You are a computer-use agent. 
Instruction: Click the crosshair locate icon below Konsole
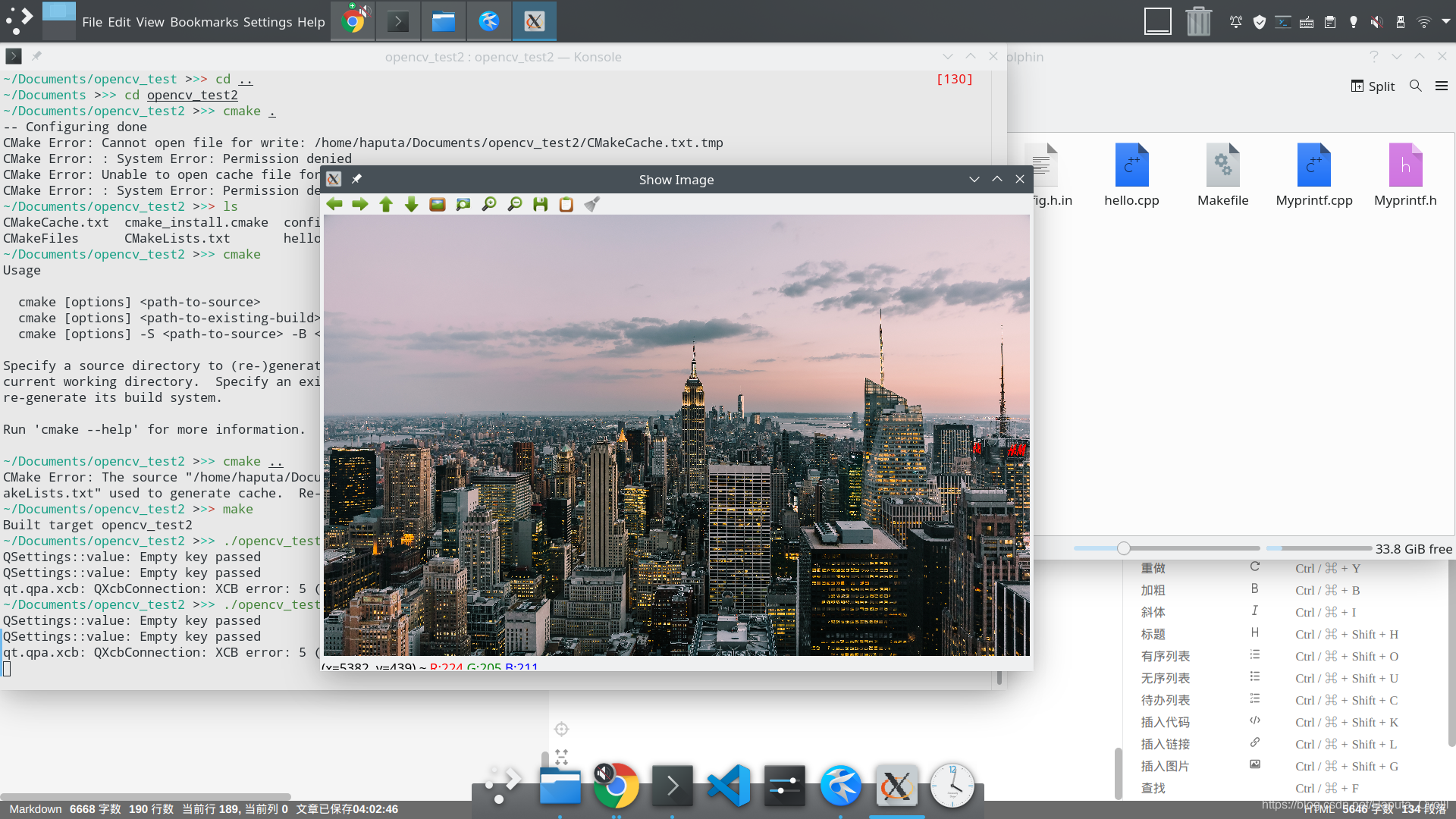(x=561, y=729)
